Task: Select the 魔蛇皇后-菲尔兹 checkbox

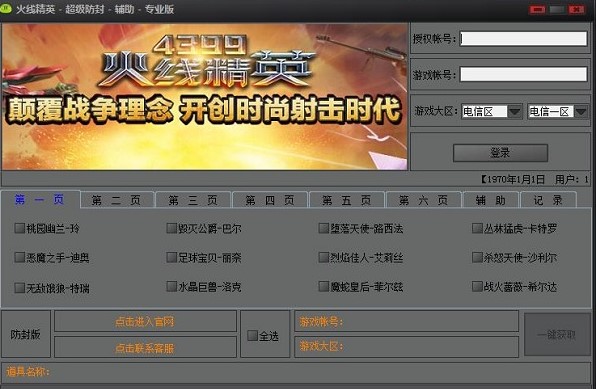Action: tap(324, 286)
